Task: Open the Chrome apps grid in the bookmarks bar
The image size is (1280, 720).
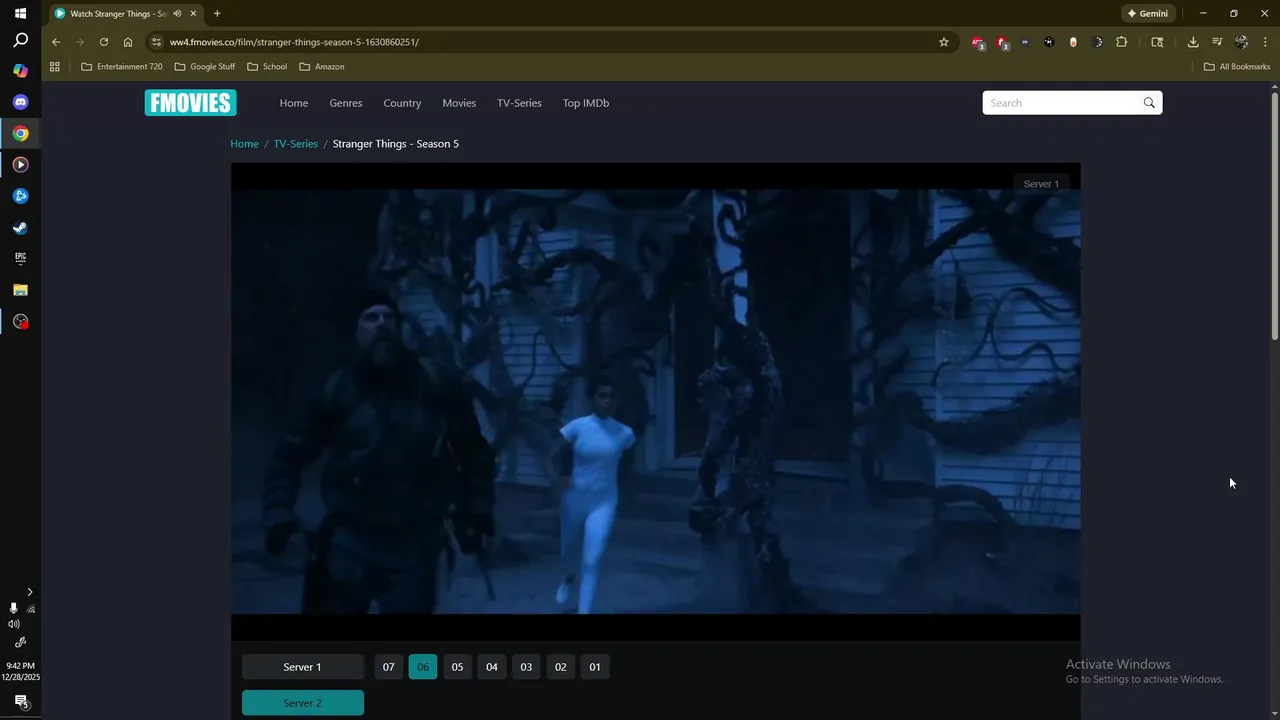Action: [x=55, y=67]
